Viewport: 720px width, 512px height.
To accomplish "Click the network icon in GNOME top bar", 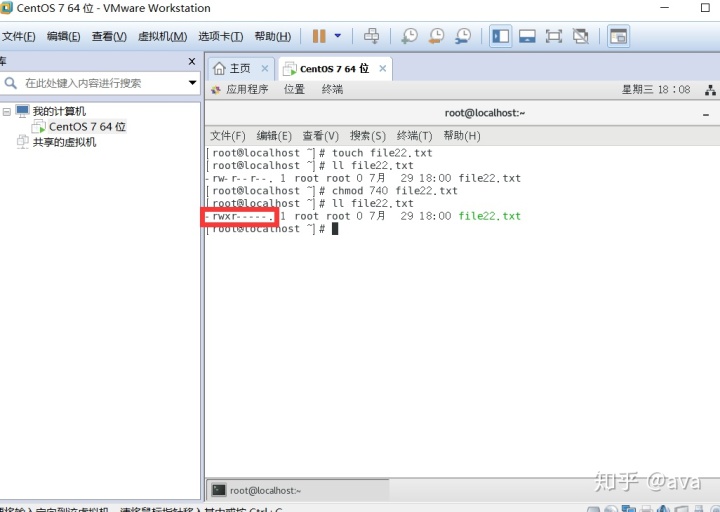I will tap(710, 90).
